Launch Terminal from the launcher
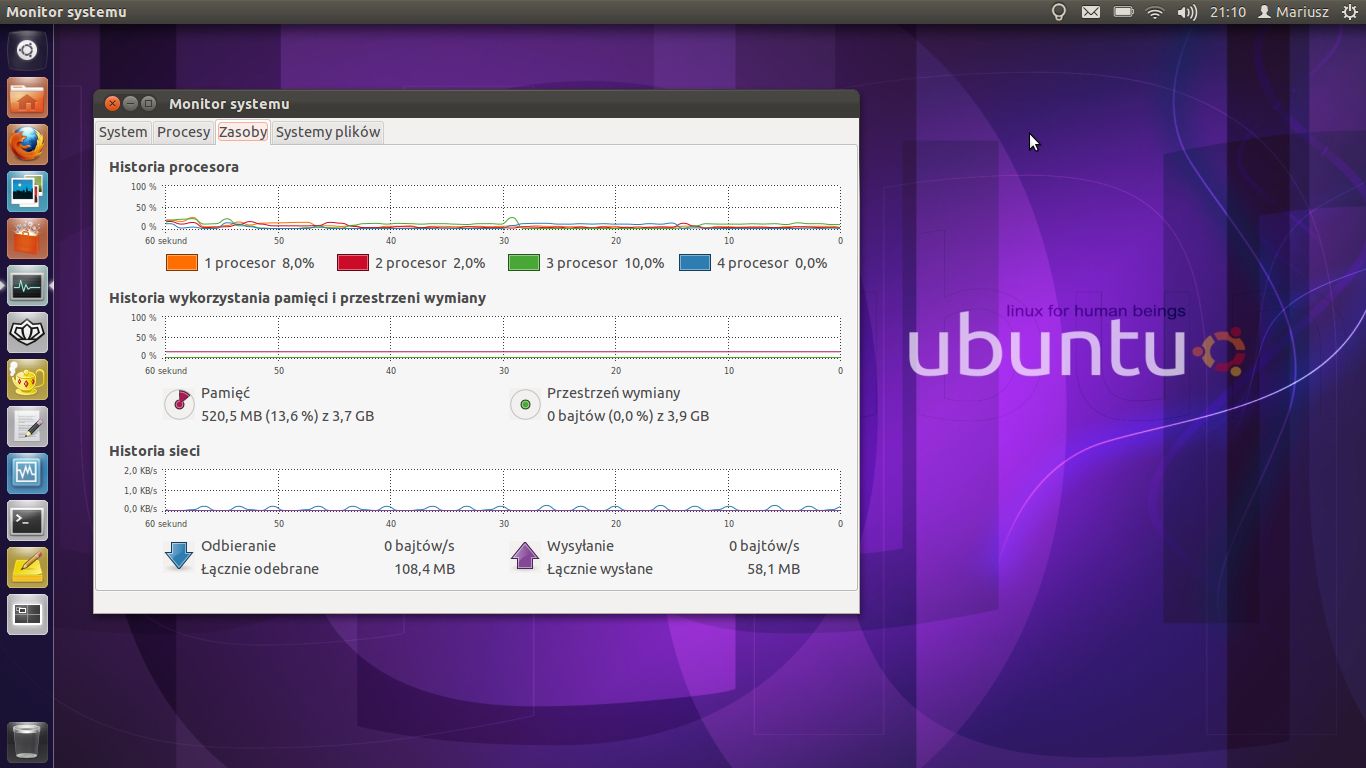 [x=27, y=520]
